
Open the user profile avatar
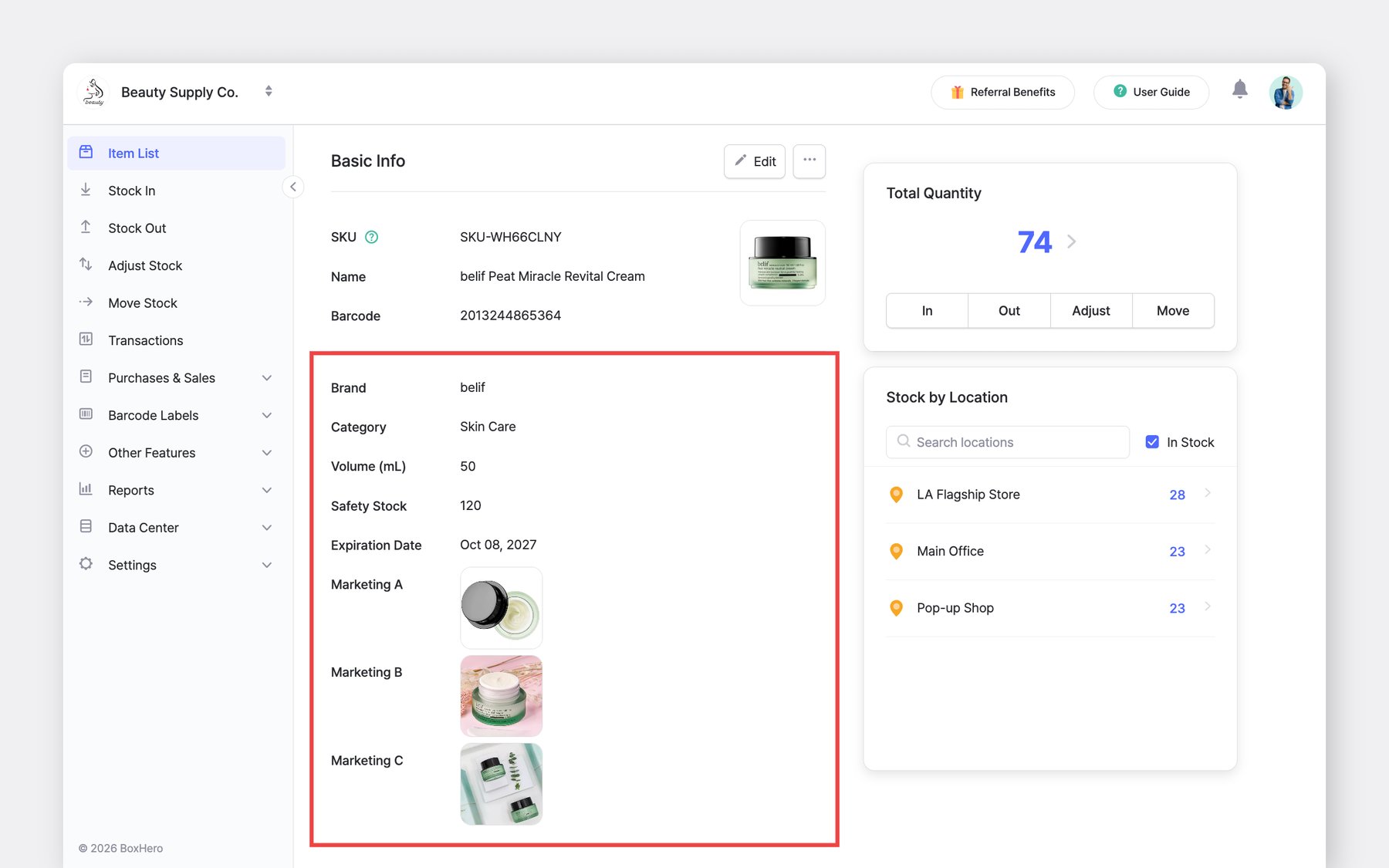pos(1285,93)
